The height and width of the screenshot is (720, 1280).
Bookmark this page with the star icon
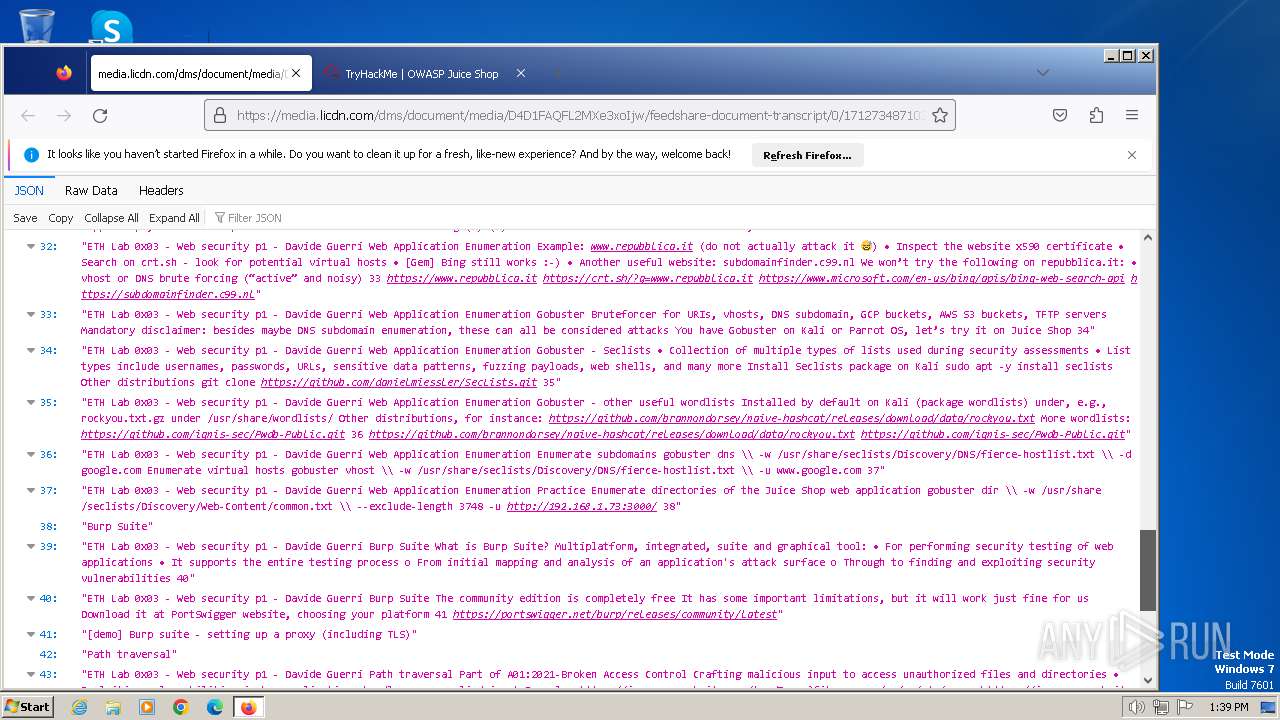pos(940,116)
